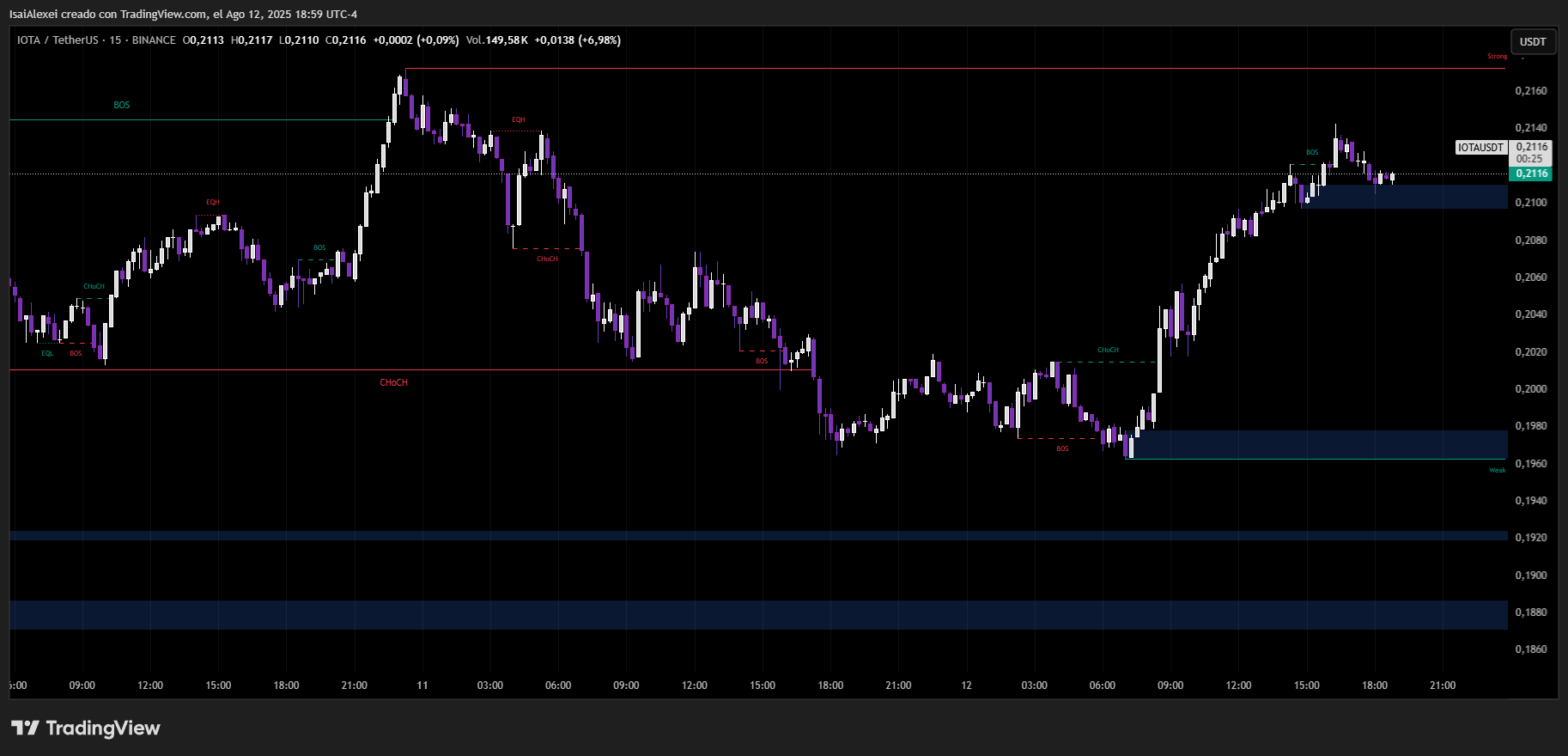Viewport: 1568px width, 756px height.
Task: Click the green EQL marker label
Action: 47,353
